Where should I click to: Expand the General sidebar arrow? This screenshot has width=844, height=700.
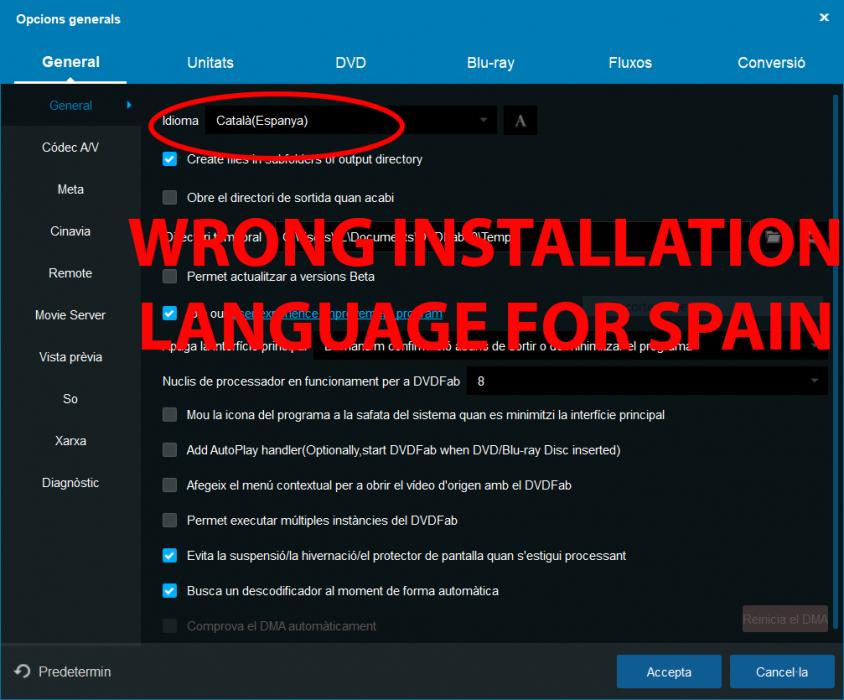(x=129, y=105)
